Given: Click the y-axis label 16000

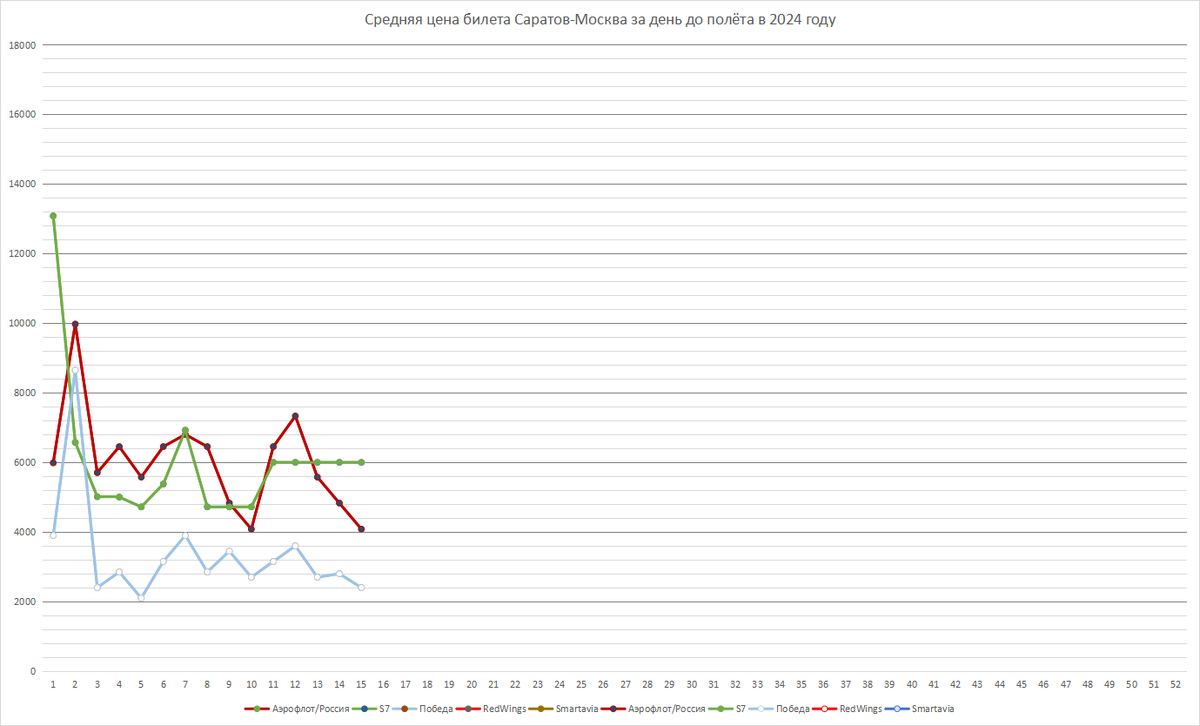Looking at the screenshot, I should click(x=22, y=115).
